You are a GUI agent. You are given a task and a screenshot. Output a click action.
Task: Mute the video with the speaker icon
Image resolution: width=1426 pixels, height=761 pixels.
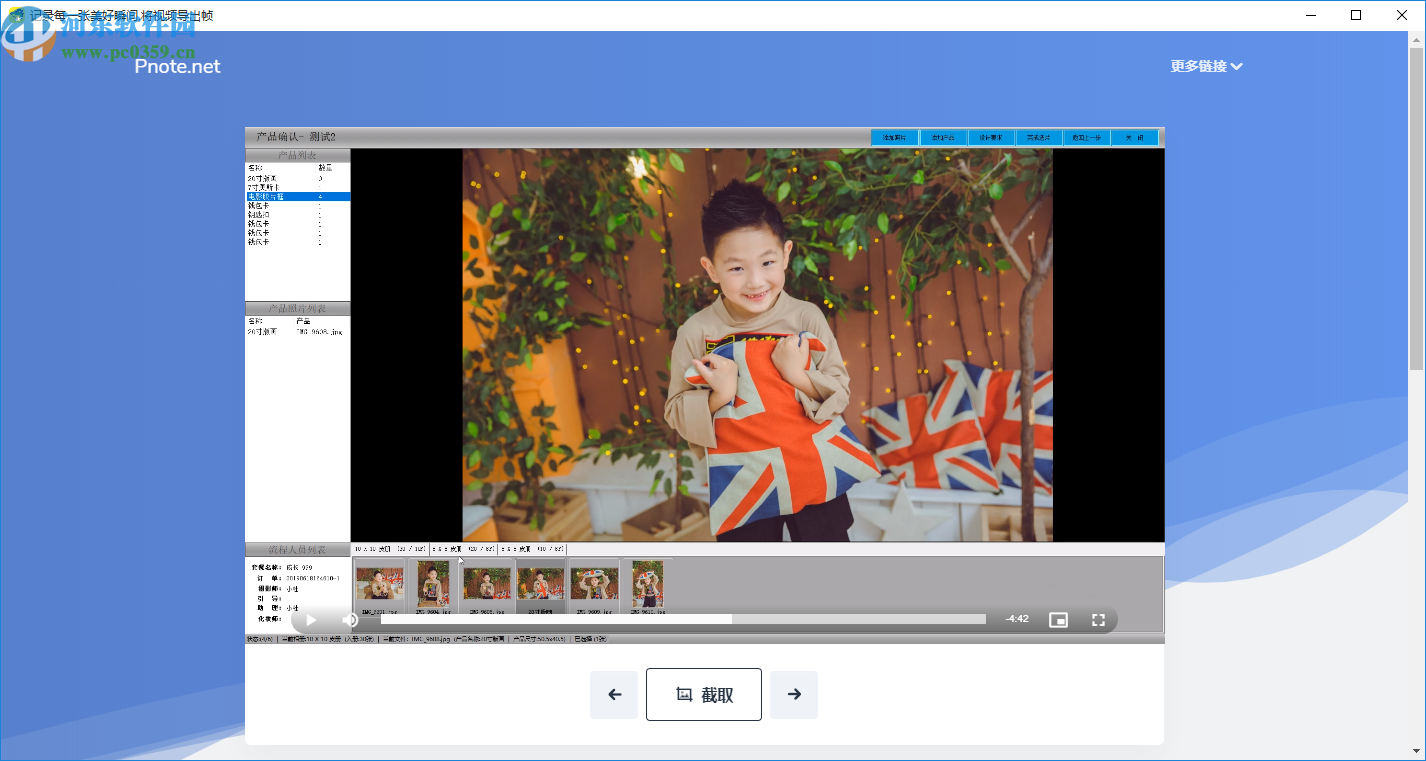coord(350,619)
